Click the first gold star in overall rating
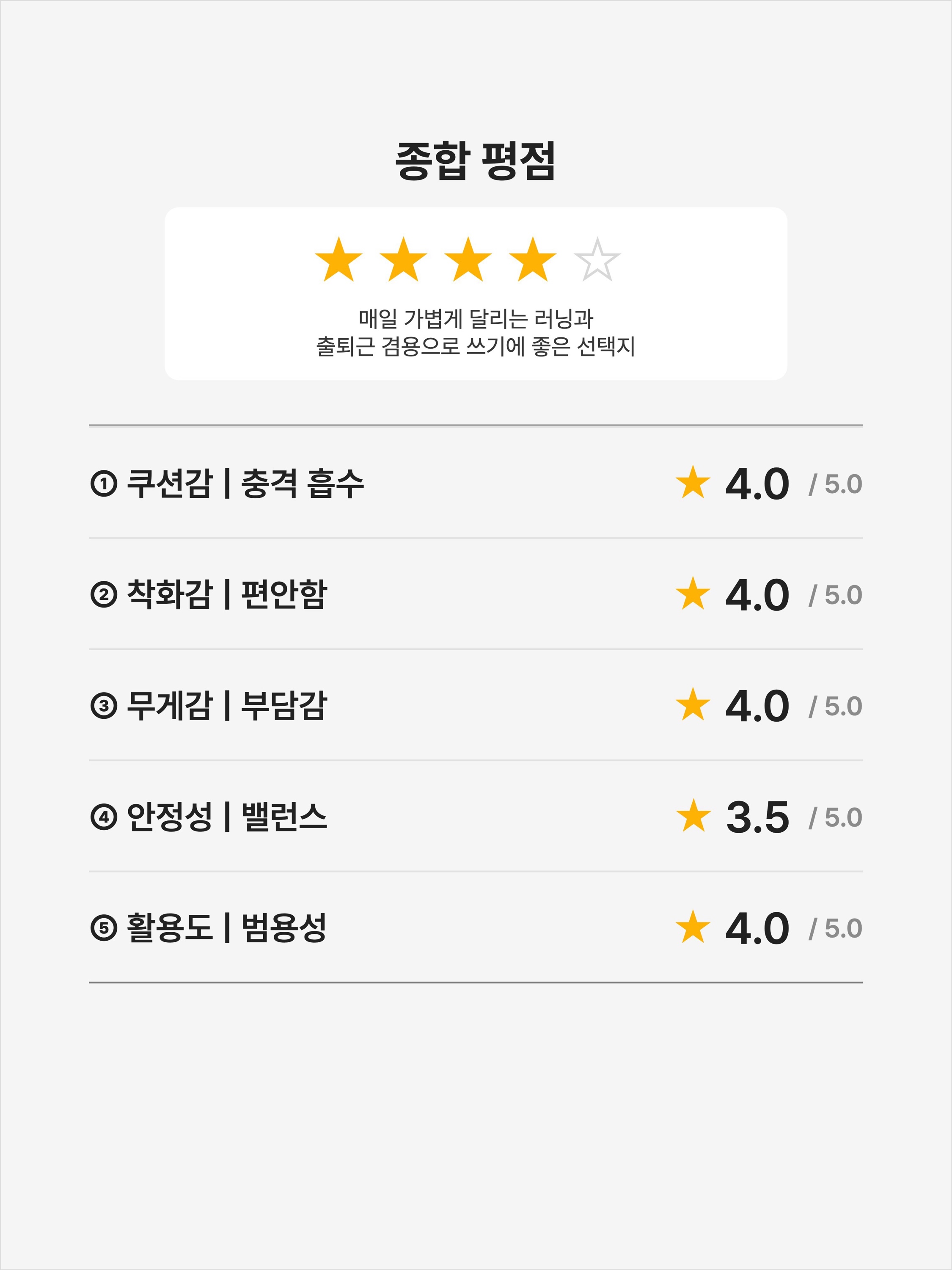Viewport: 952px width, 1270px height. (338, 260)
